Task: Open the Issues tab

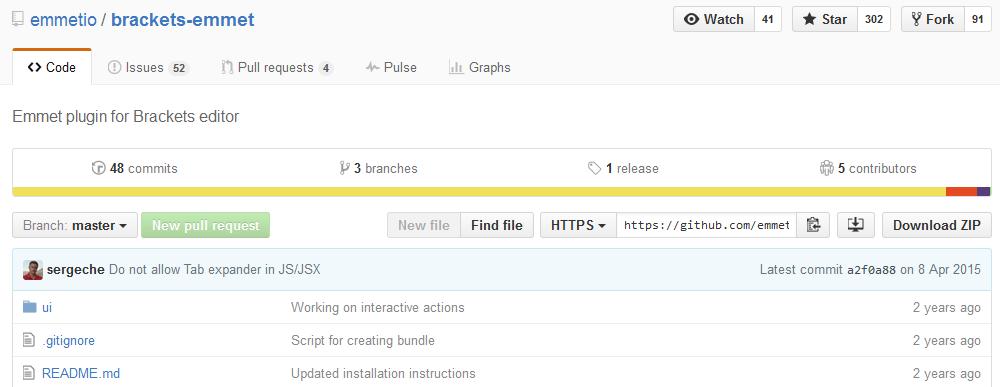Action: click(148, 67)
